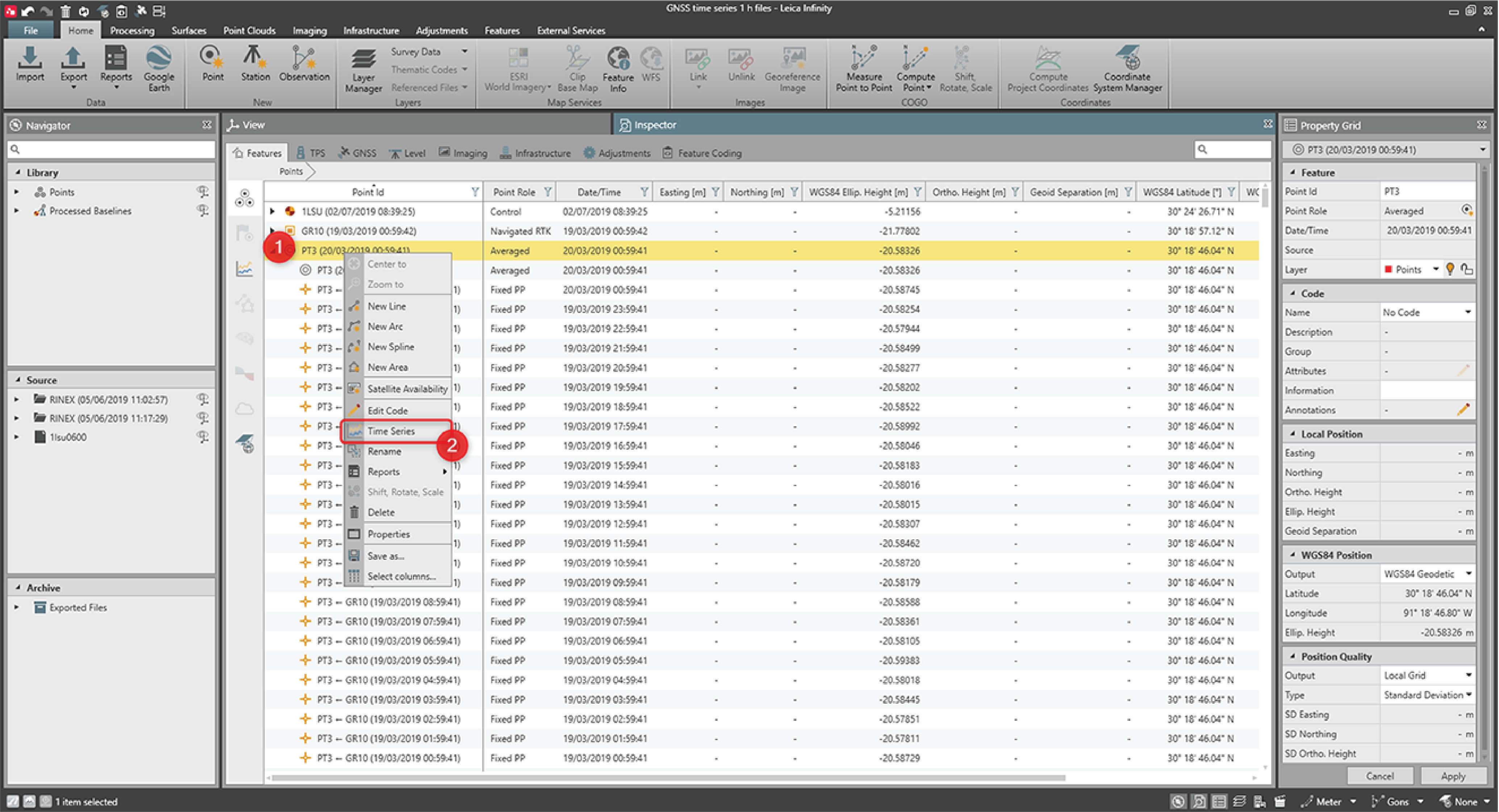Click the Link images tool
The height and width of the screenshot is (812, 1499).
pos(698,67)
